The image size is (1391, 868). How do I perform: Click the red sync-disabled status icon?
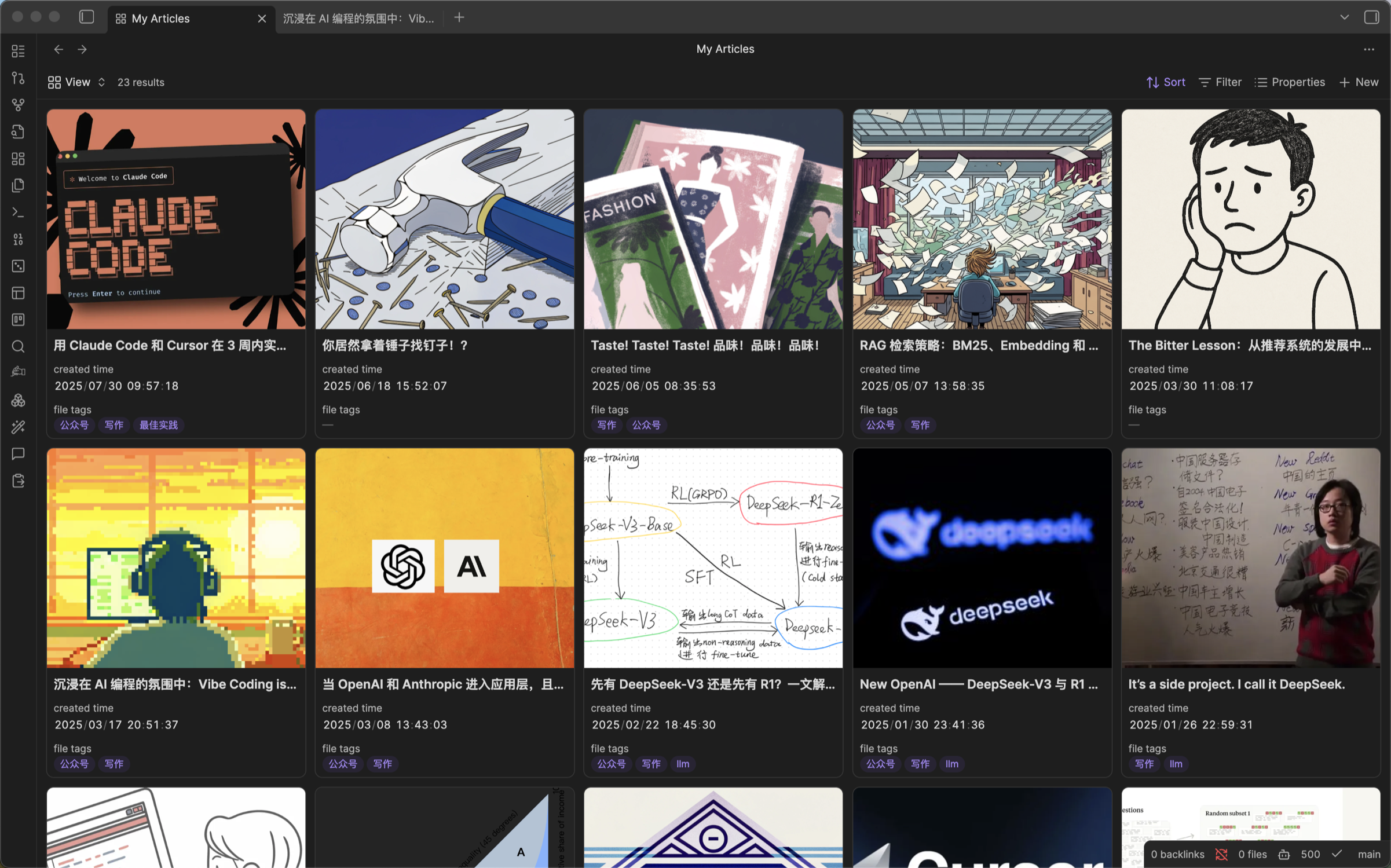1221,854
